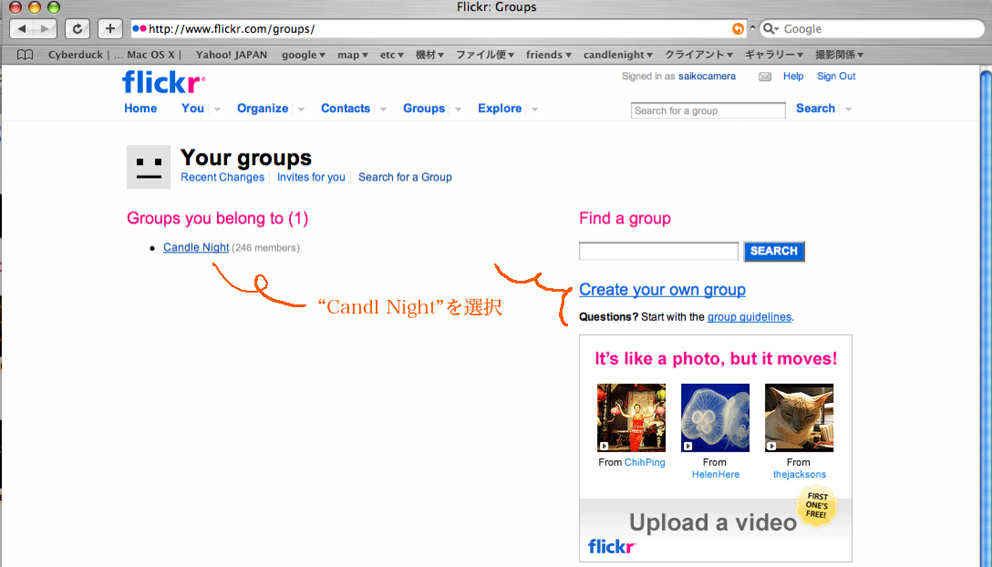Focus the Search for a group field
Image resolution: width=992 pixels, height=567 pixels.
click(x=708, y=111)
